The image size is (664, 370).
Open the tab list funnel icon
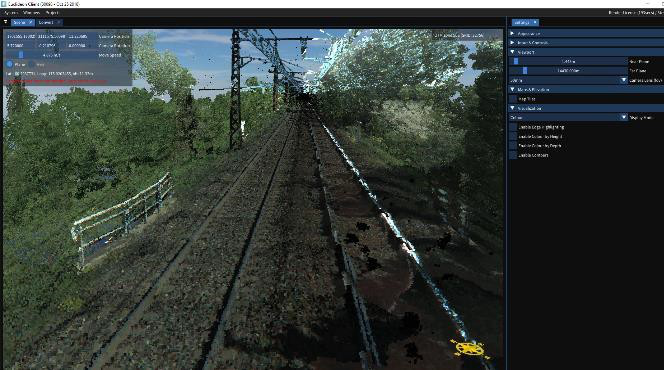pos(6,22)
